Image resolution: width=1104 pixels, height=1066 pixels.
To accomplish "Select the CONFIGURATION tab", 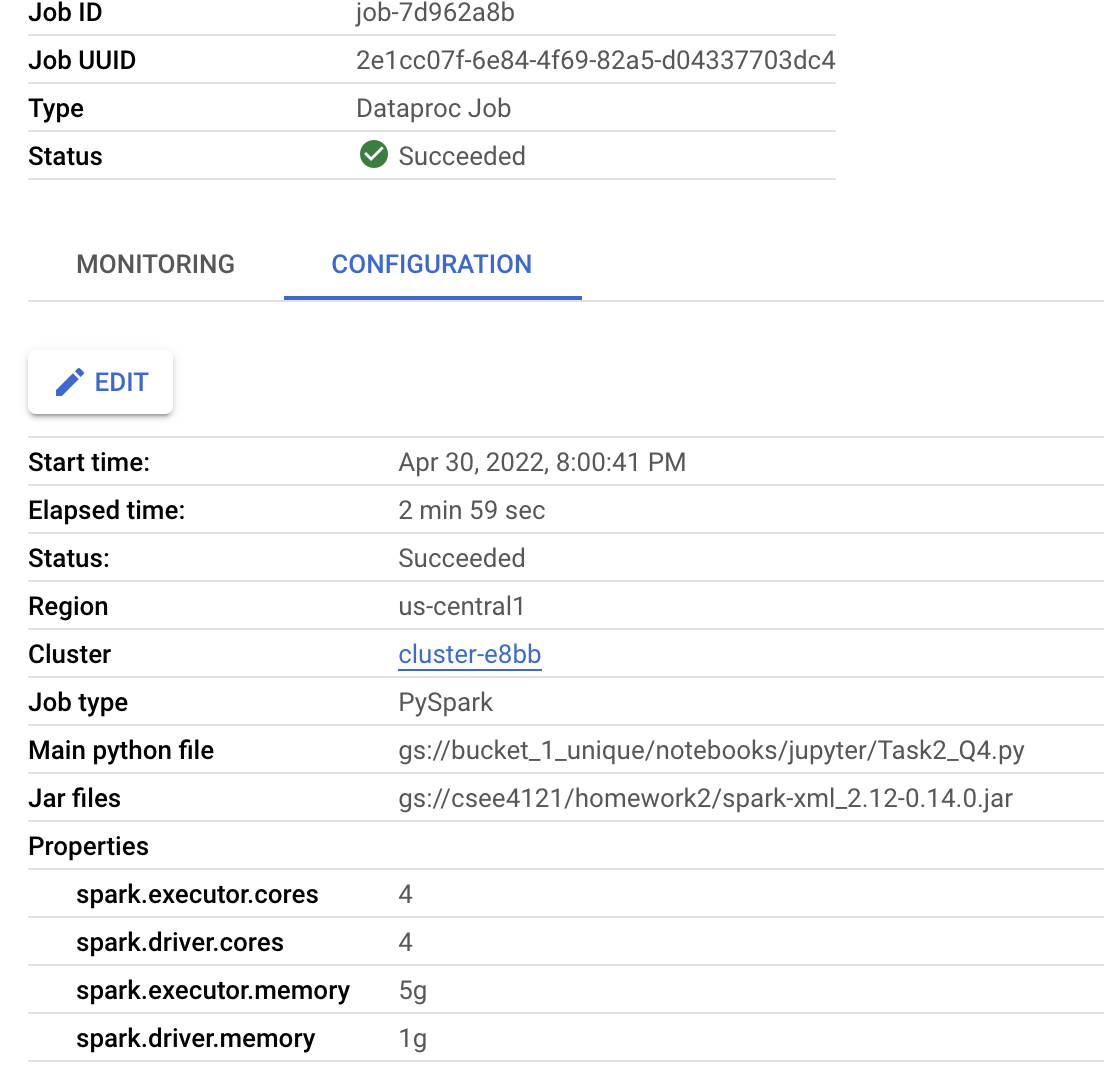I will 432,264.
